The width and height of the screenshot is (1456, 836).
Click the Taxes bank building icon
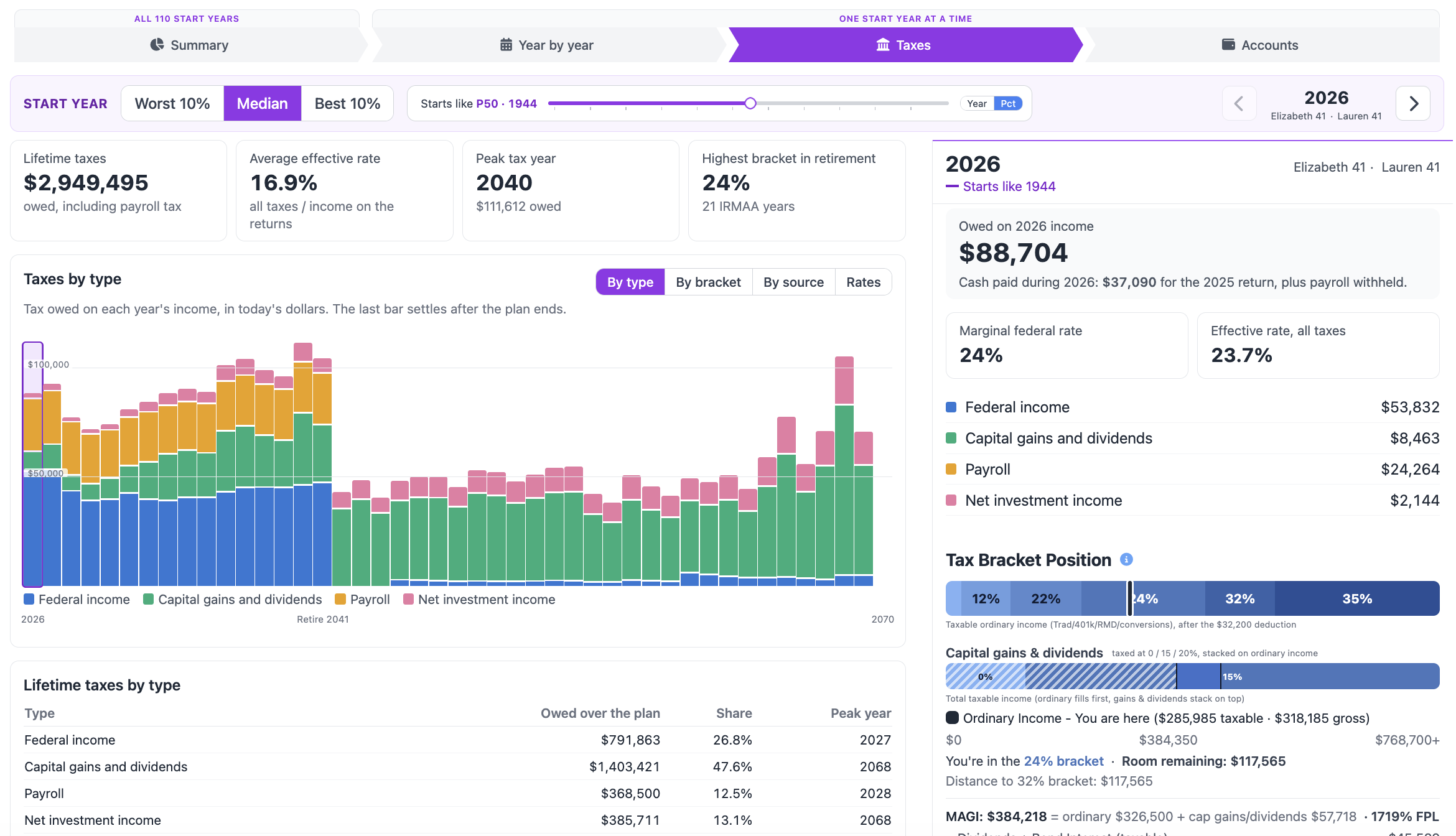[x=883, y=45]
